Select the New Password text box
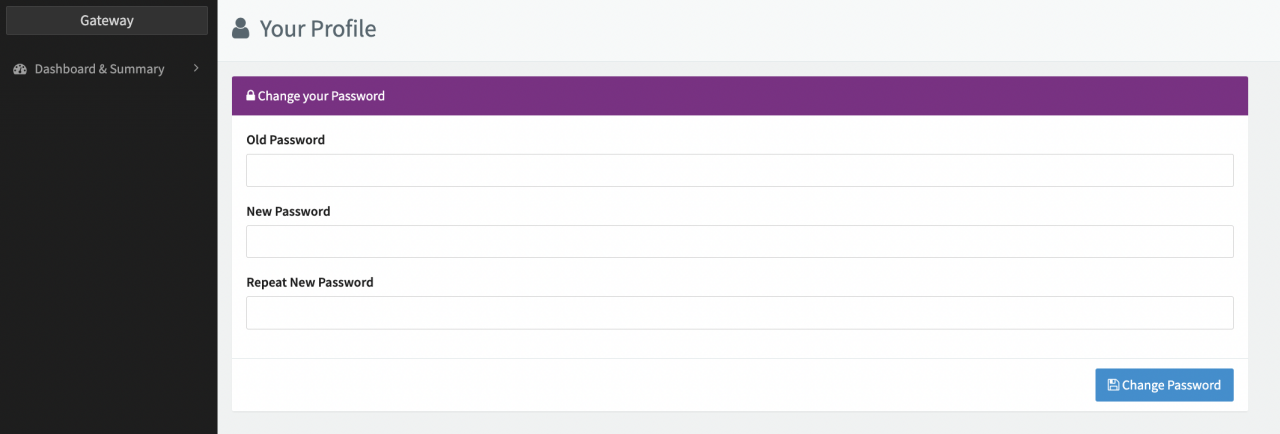 coord(739,242)
